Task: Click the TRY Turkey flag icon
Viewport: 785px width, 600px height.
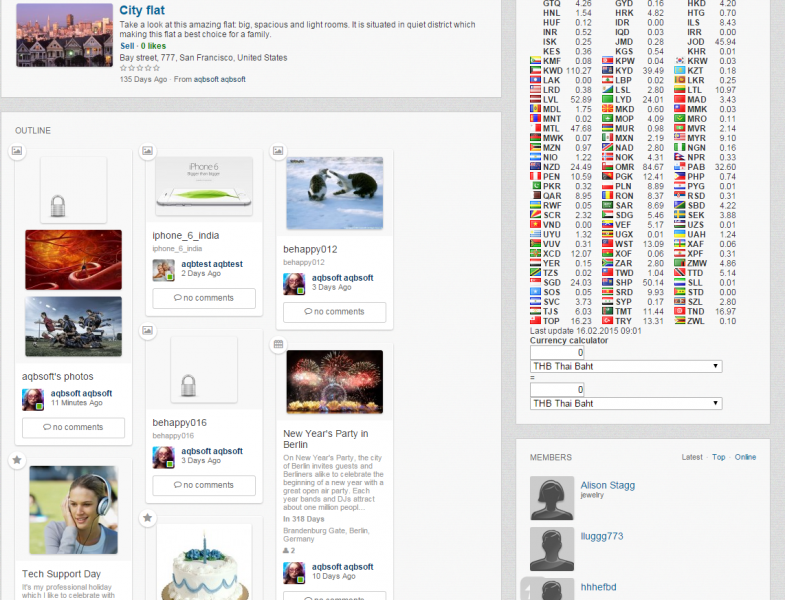Action: click(x=607, y=321)
